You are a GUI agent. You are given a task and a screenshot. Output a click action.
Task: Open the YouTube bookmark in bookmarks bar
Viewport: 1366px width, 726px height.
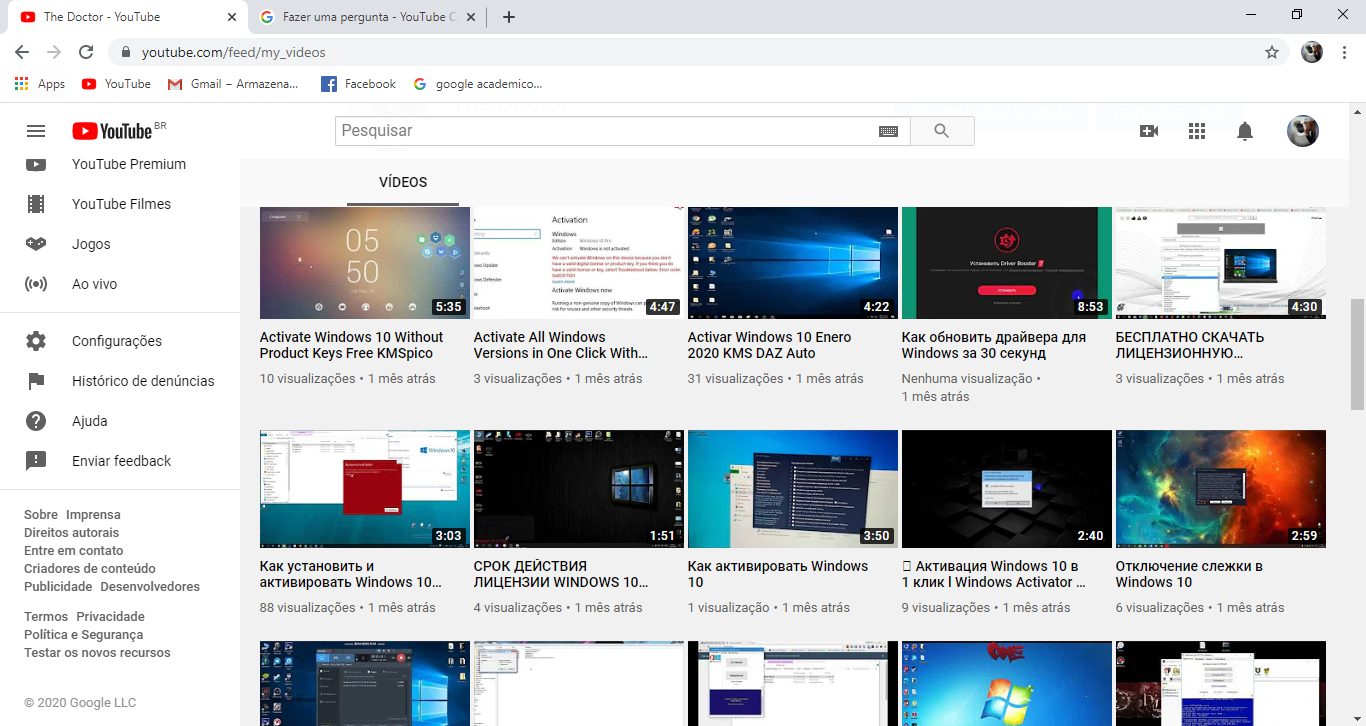(116, 84)
